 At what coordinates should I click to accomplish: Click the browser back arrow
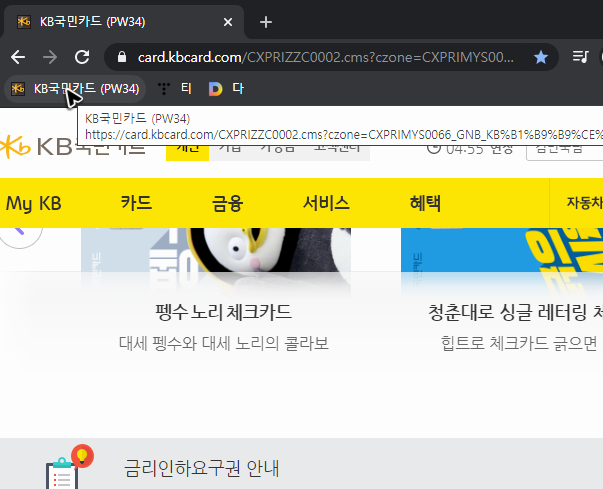(x=18, y=57)
